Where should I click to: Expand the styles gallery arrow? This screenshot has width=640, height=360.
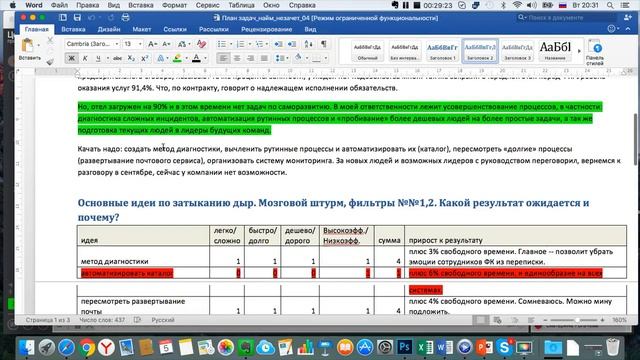click(x=579, y=51)
